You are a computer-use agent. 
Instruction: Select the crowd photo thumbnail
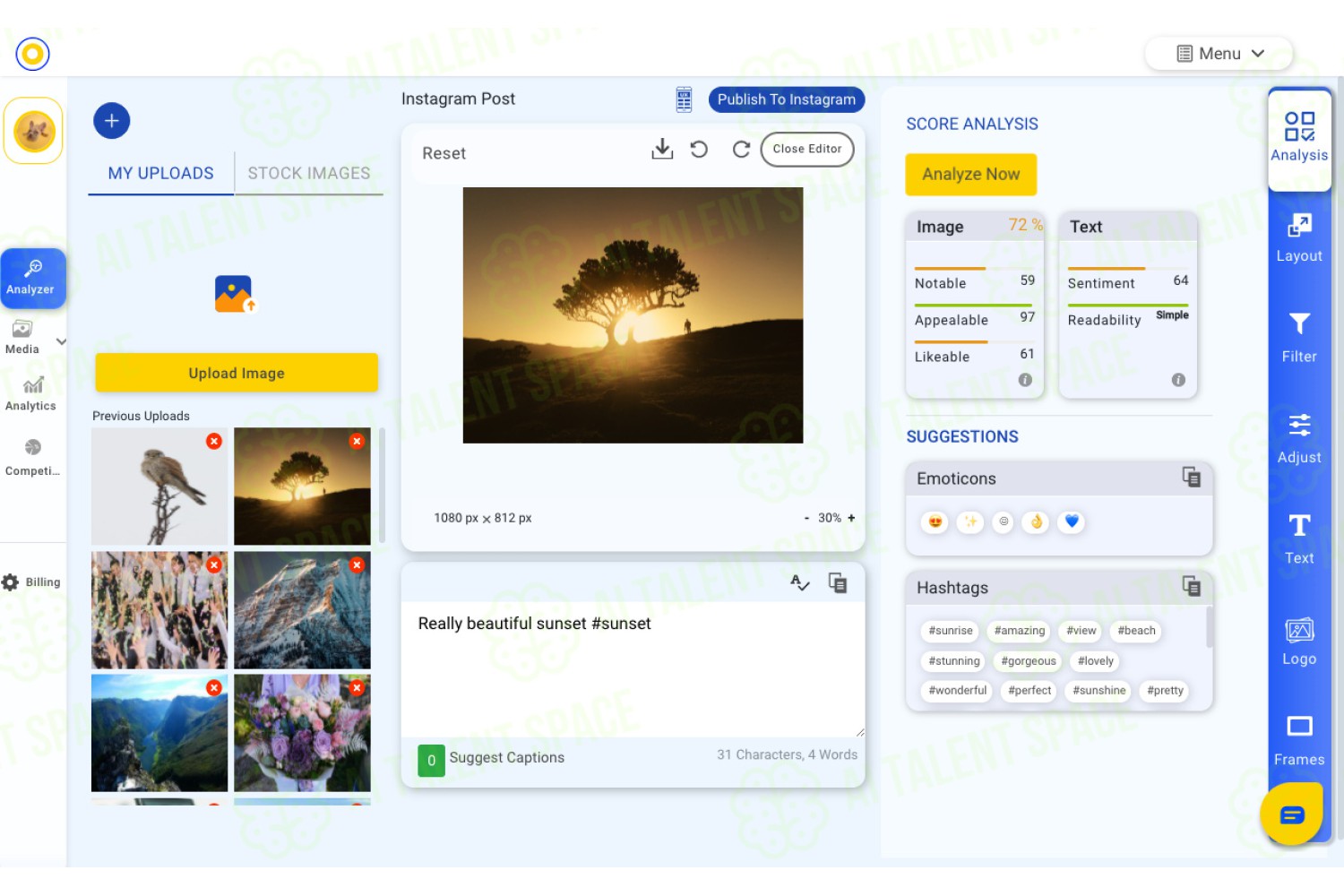(x=159, y=610)
